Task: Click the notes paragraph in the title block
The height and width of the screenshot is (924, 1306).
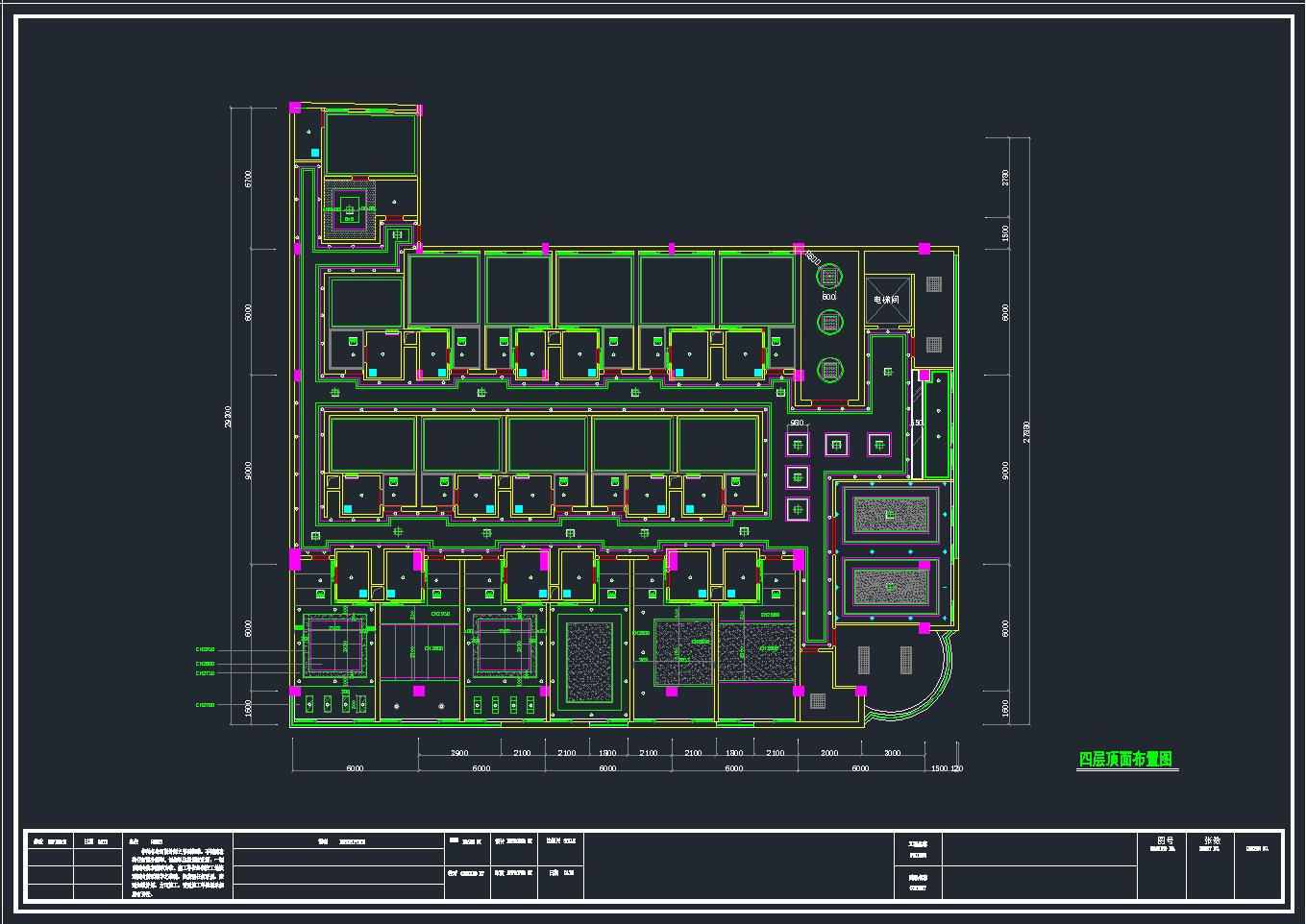Action: [183, 871]
